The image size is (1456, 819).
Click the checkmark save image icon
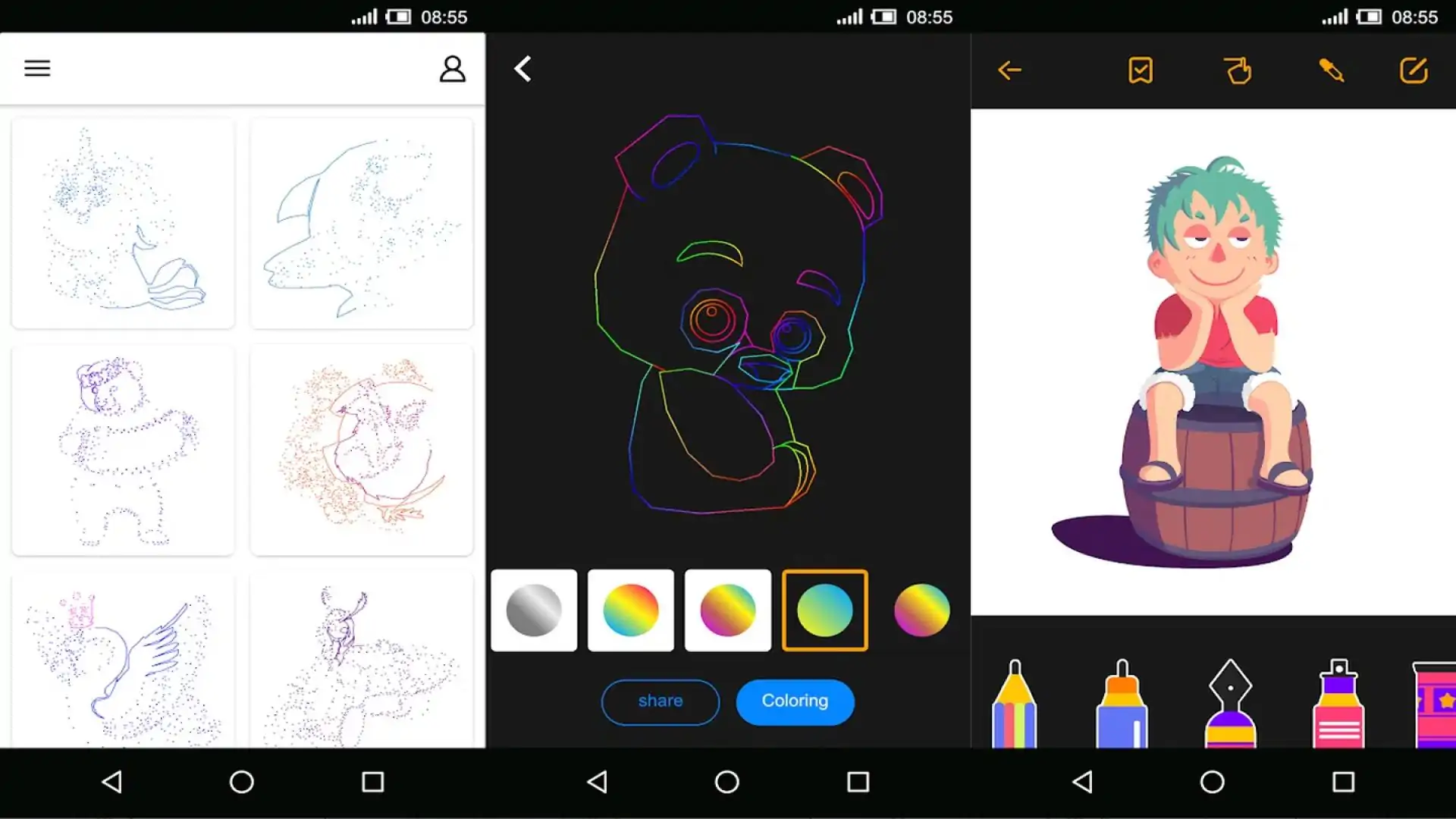(1140, 71)
